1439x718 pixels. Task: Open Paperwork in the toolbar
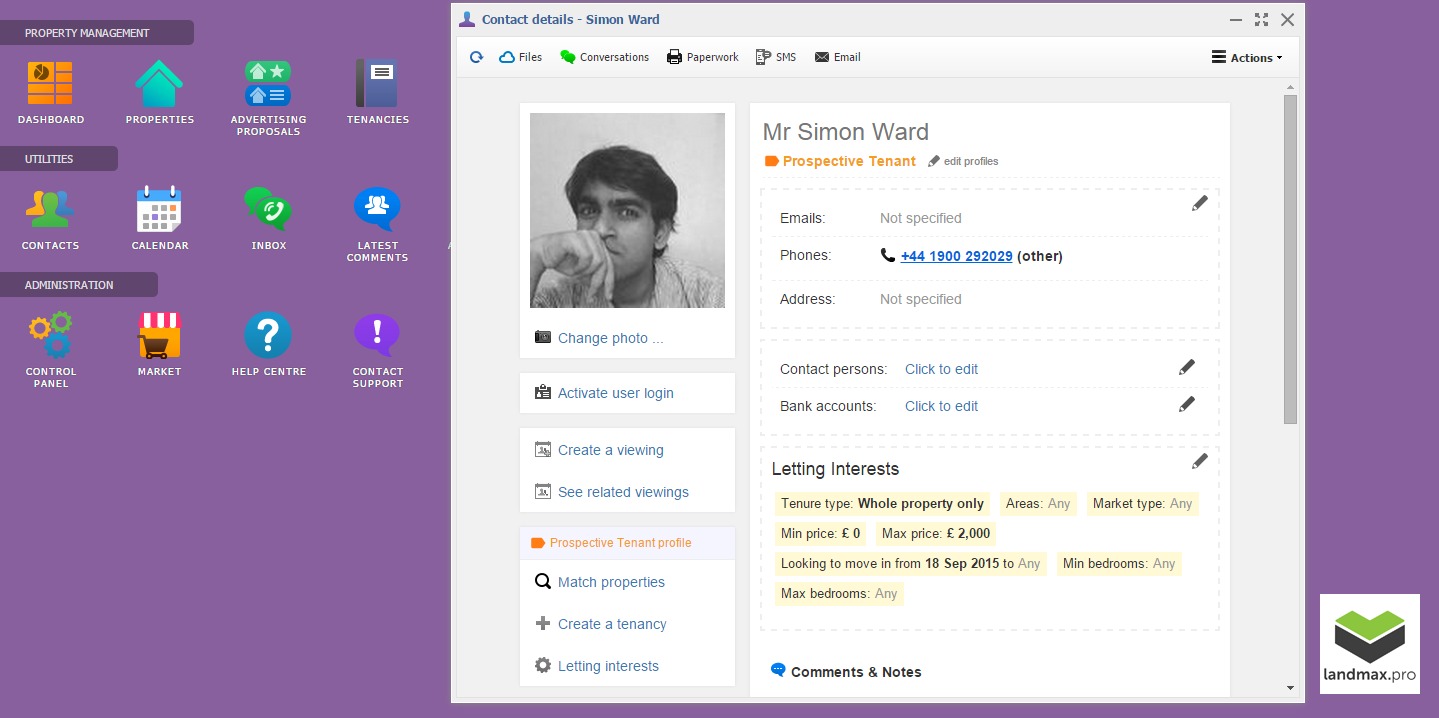(702, 58)
